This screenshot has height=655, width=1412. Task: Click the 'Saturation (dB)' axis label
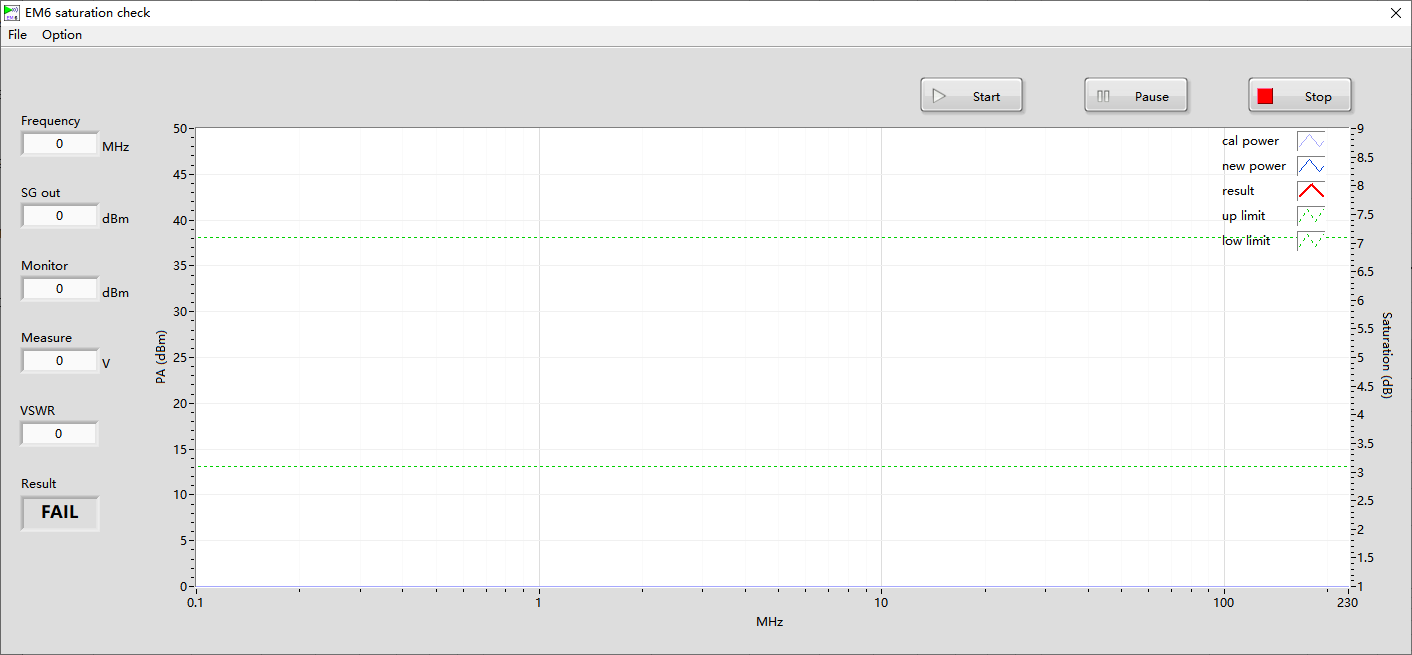click(1387, 355)
